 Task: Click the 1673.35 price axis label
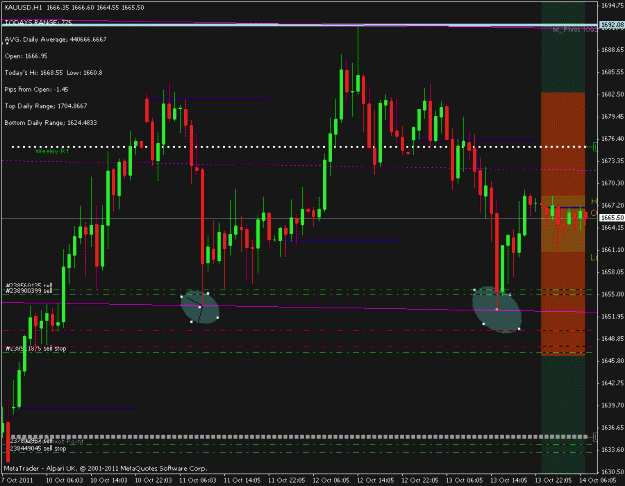coord(612,161)
